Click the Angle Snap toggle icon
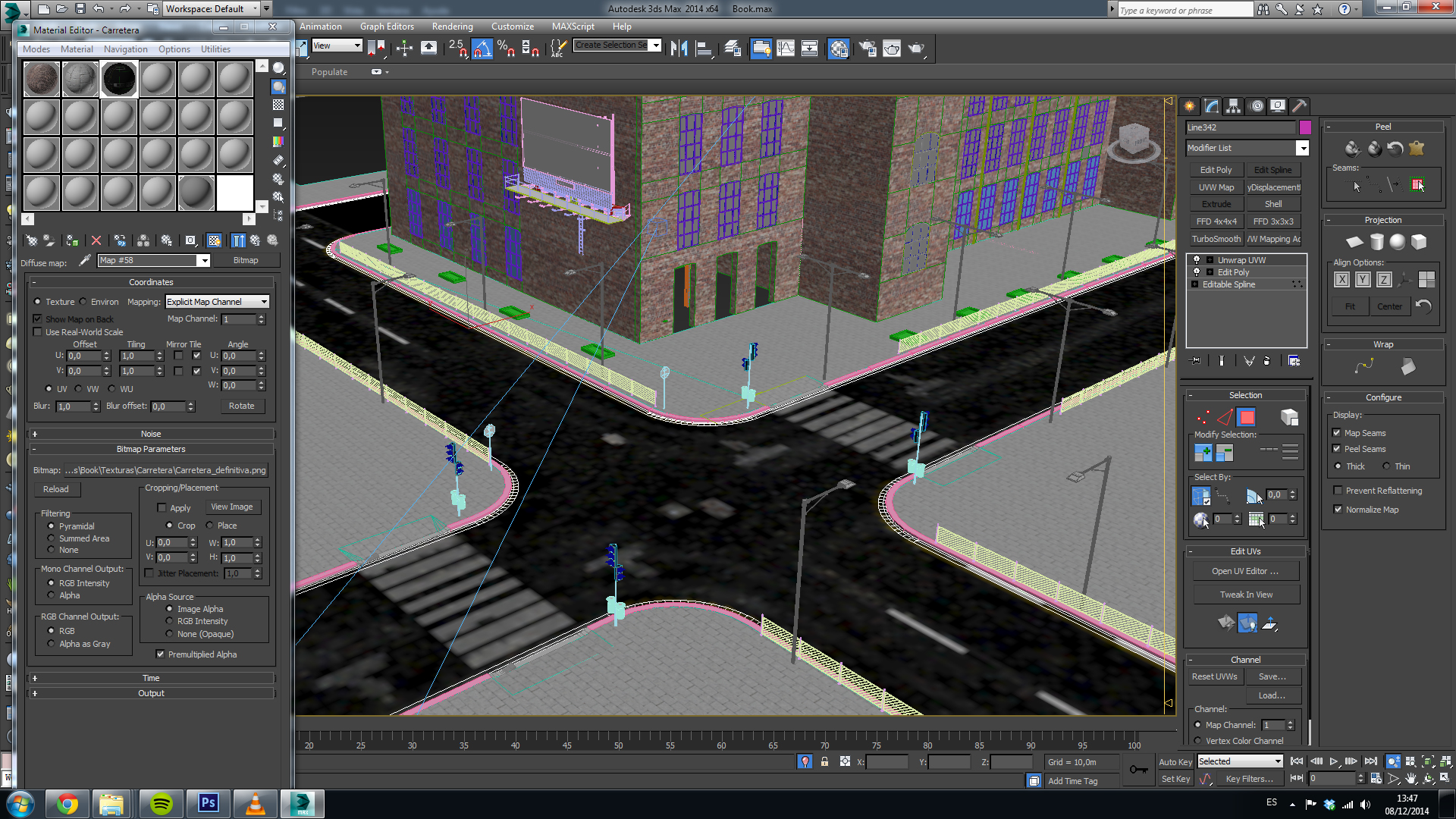The height and width of the screenshot is (819, 1456). pos(482,49)
